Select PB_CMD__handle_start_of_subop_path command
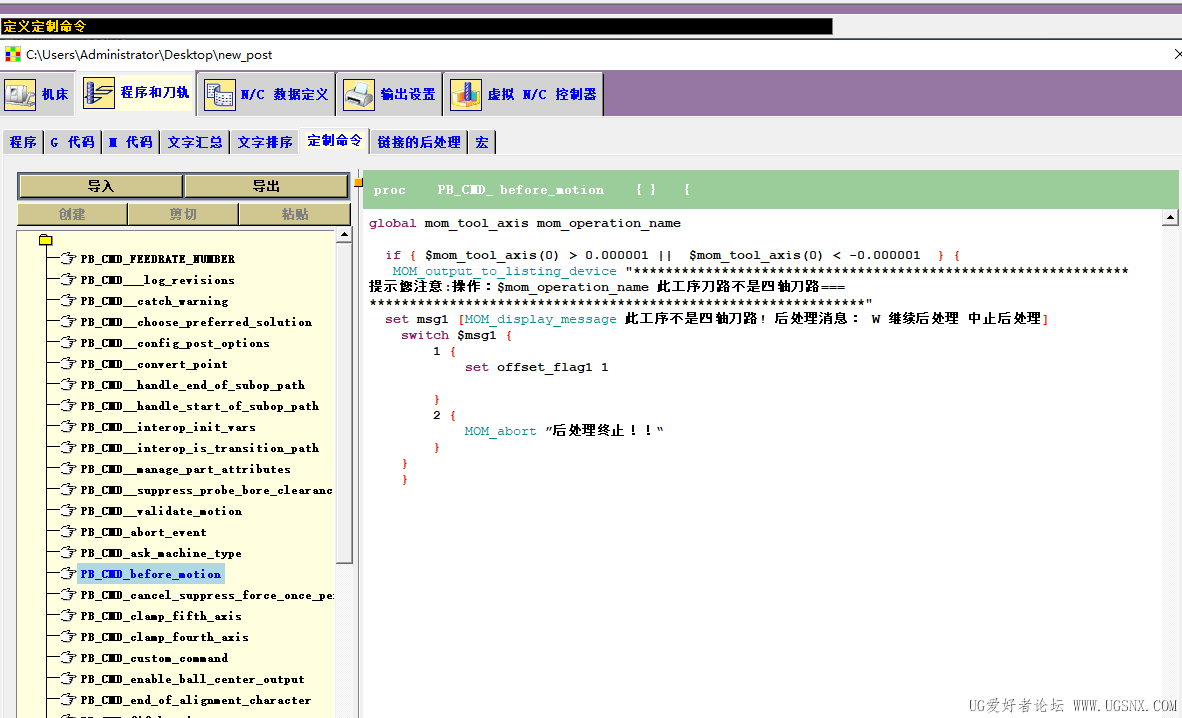 pyautogui.click(x=200, y=406)
